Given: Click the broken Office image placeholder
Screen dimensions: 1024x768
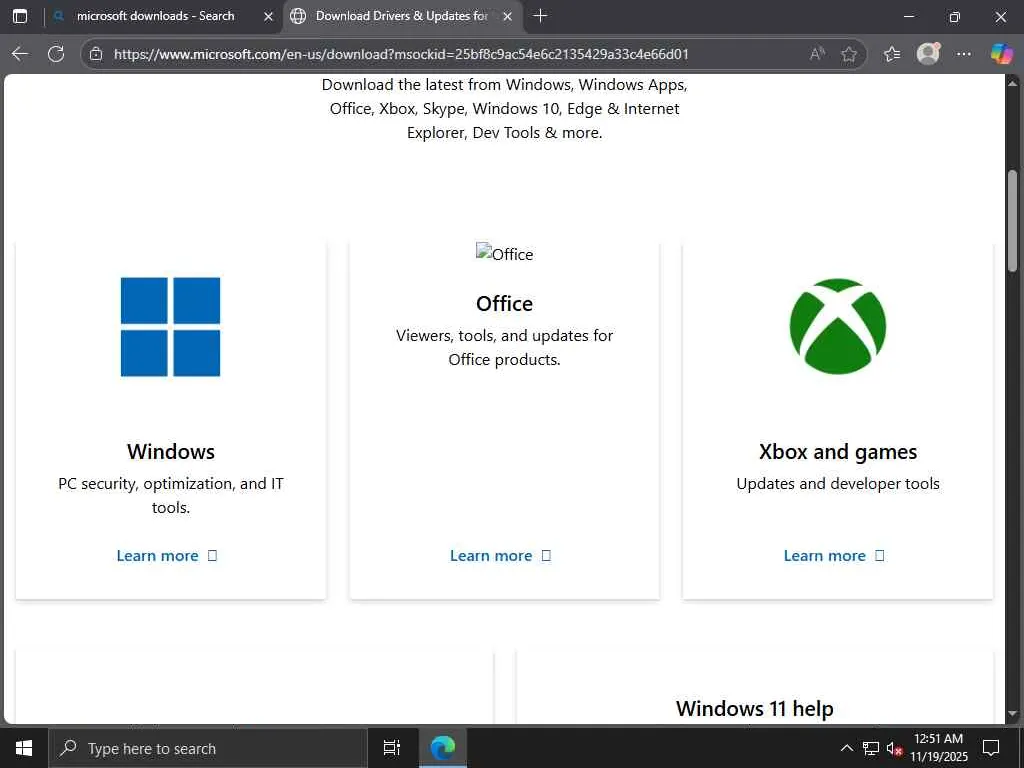Looking at the screenshot, I should pos(504,253).
